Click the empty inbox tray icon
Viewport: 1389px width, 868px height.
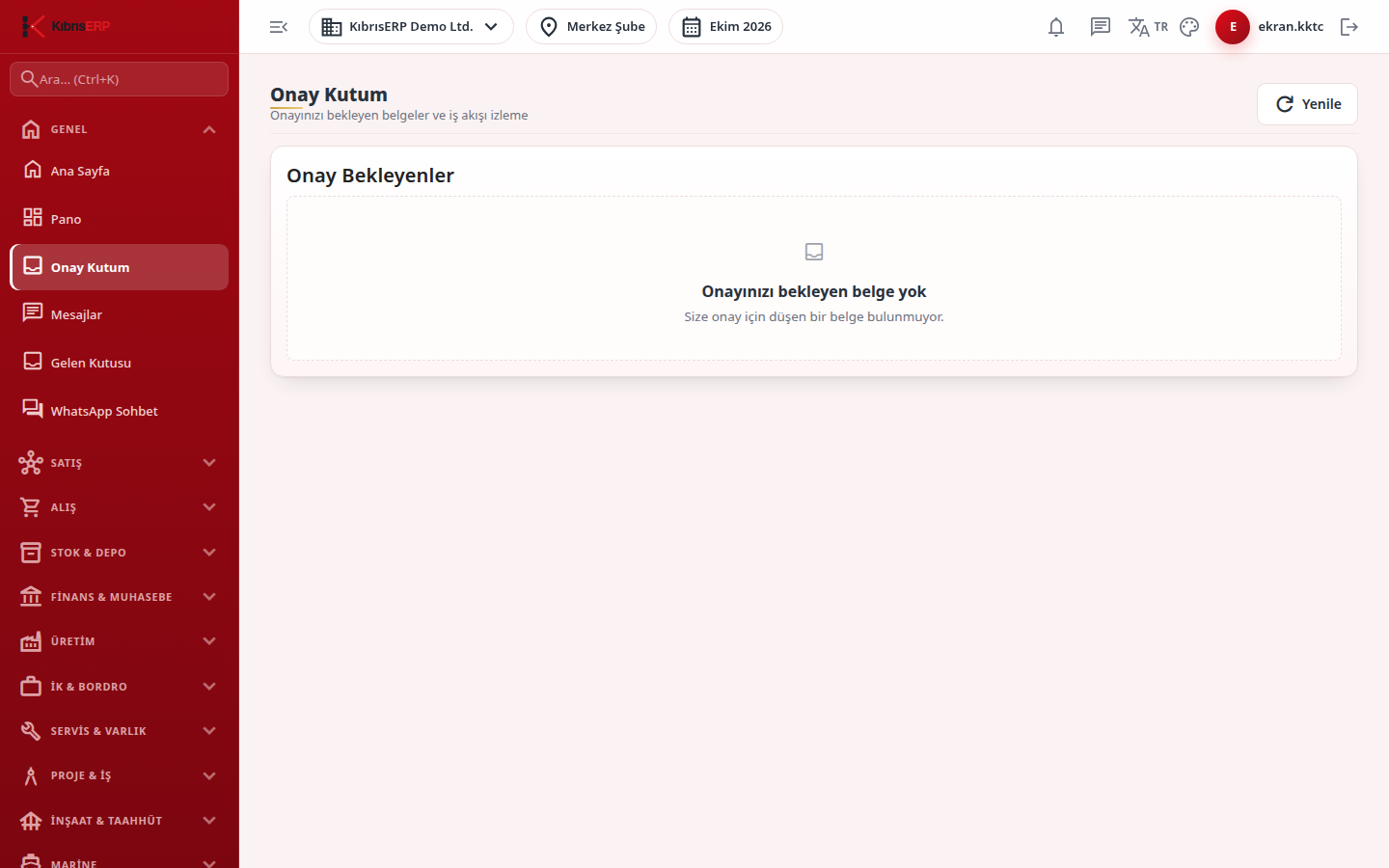[x=814, y=252]
